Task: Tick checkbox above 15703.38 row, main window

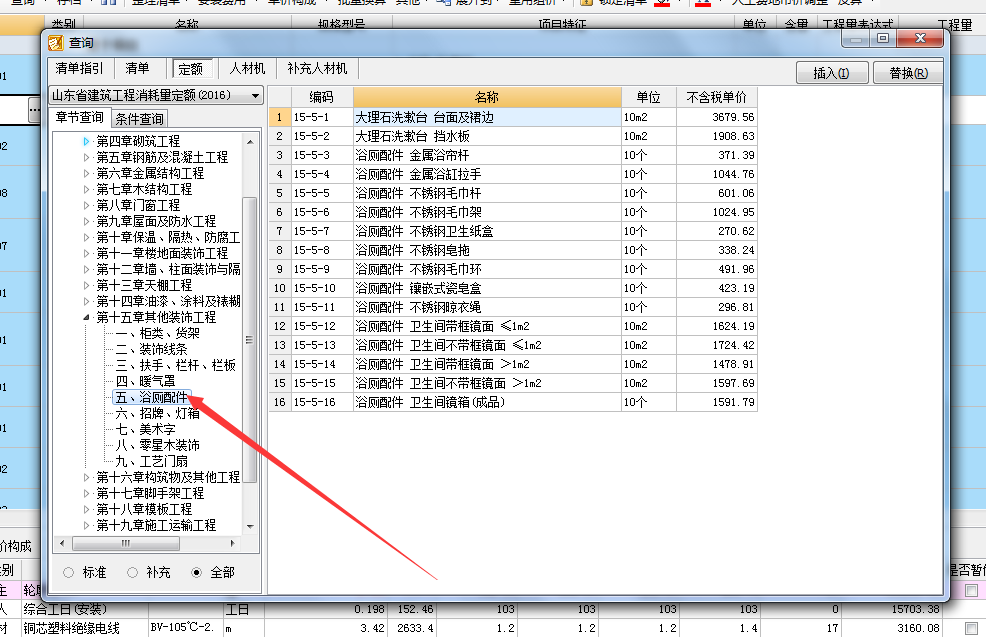Action: [x=972, y=590]
